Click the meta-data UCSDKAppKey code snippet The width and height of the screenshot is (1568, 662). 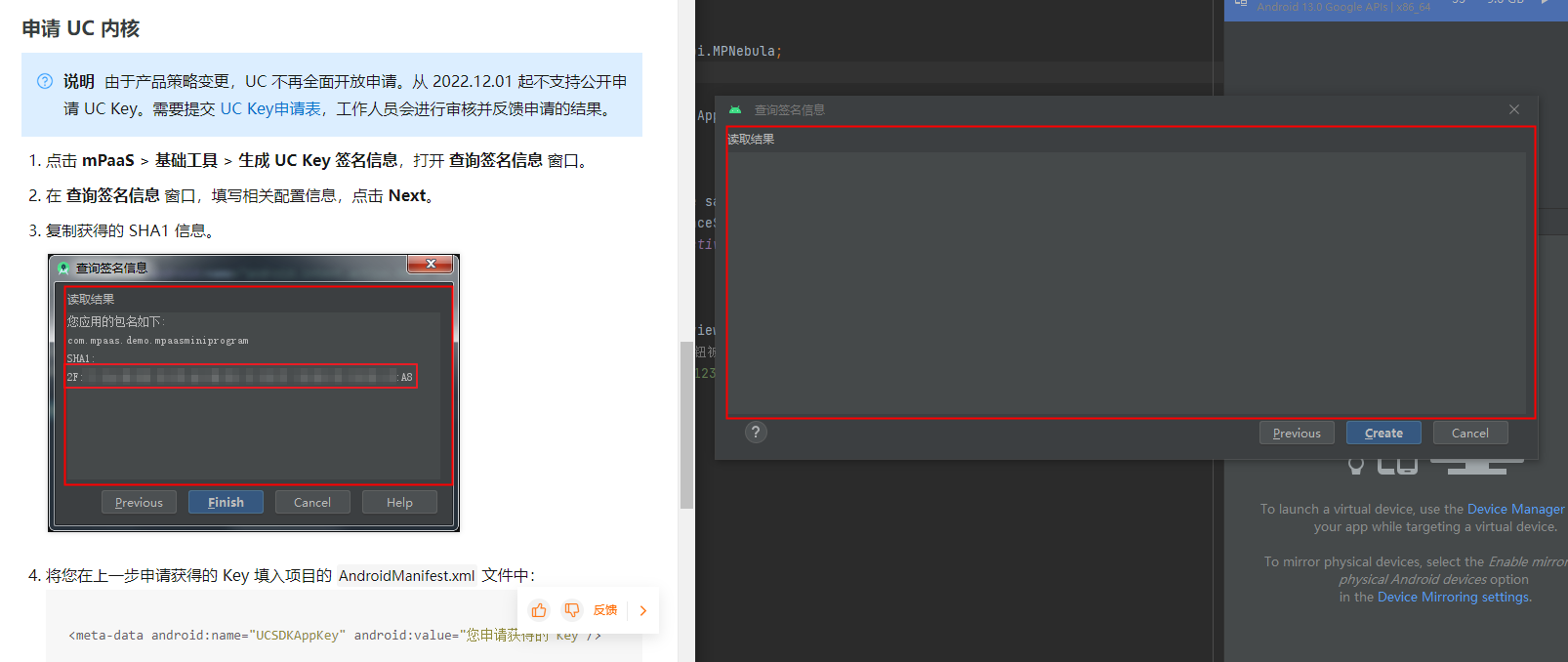pos(334,635)
